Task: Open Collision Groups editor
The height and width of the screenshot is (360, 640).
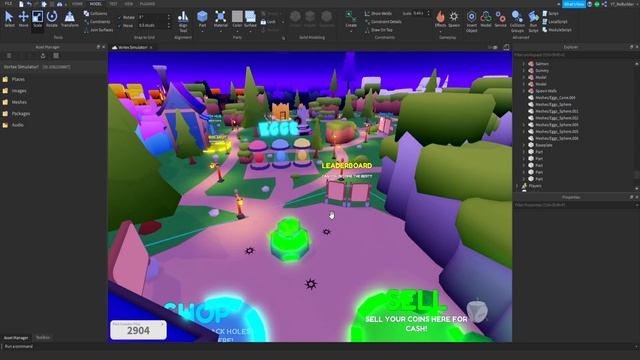Action: (x=517, y=21)
